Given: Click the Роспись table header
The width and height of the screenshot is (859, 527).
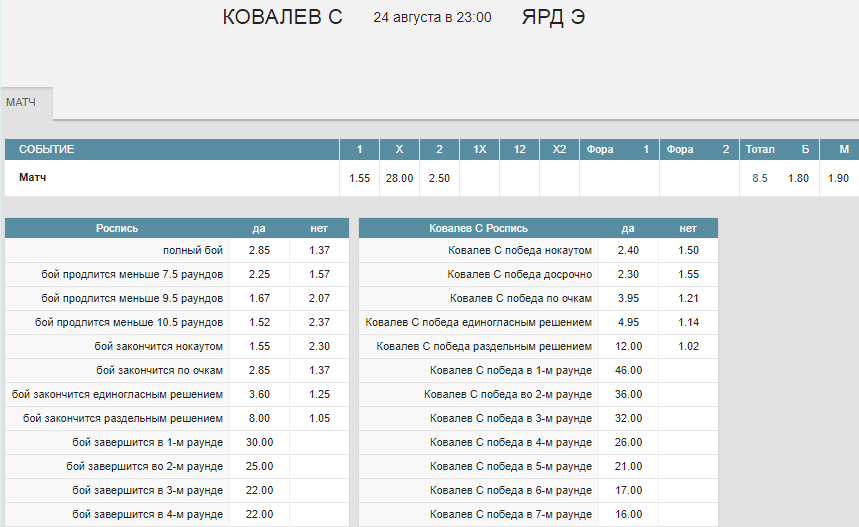Looking at the screenshot, I should [x=117, y=228].
